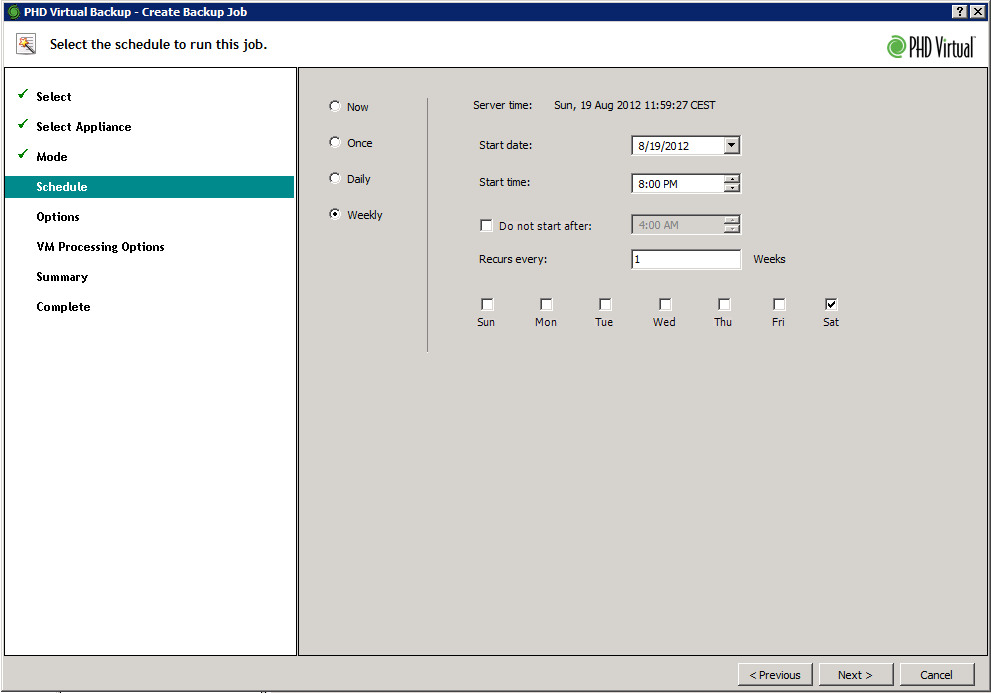Check the Sun day checkbox
The image size is (991, 693).
[487, 304]
